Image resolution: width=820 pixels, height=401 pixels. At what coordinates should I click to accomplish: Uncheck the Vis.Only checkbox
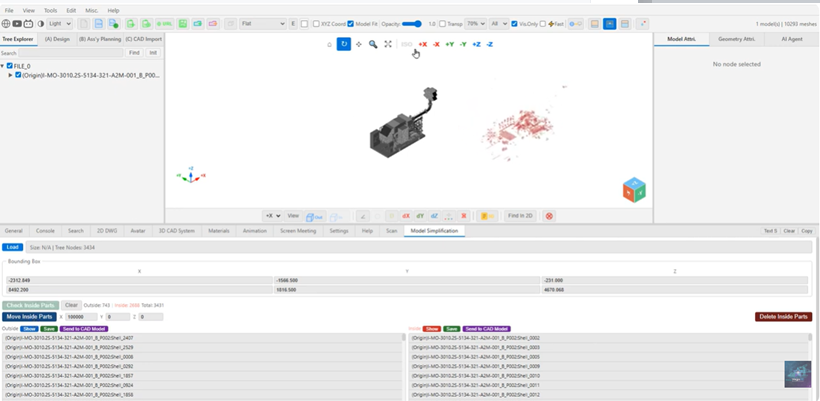point(515,24)
